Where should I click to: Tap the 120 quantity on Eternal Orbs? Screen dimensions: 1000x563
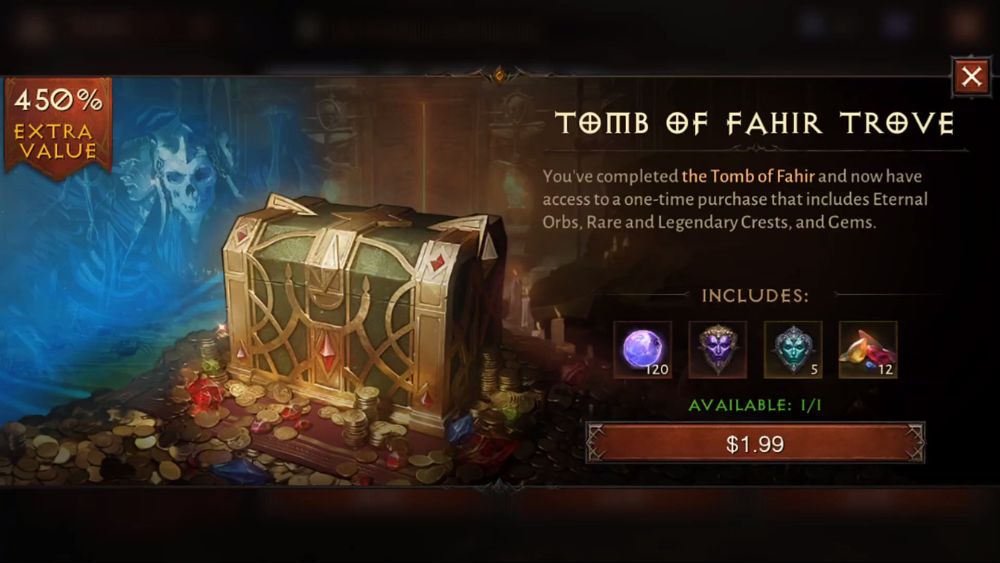coord(657,369)
